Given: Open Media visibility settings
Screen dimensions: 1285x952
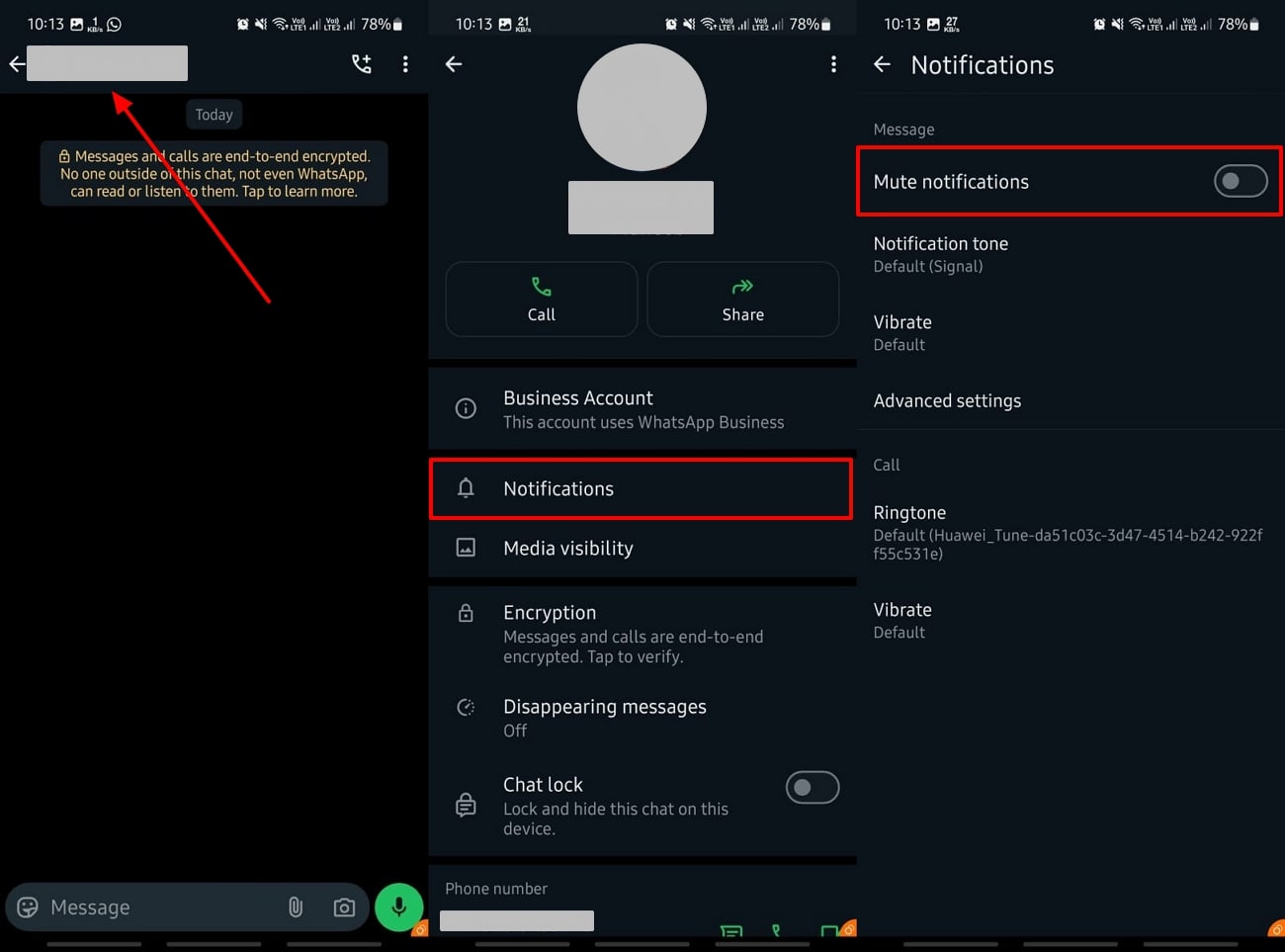Looking at the screenshot, I should 642,548.
